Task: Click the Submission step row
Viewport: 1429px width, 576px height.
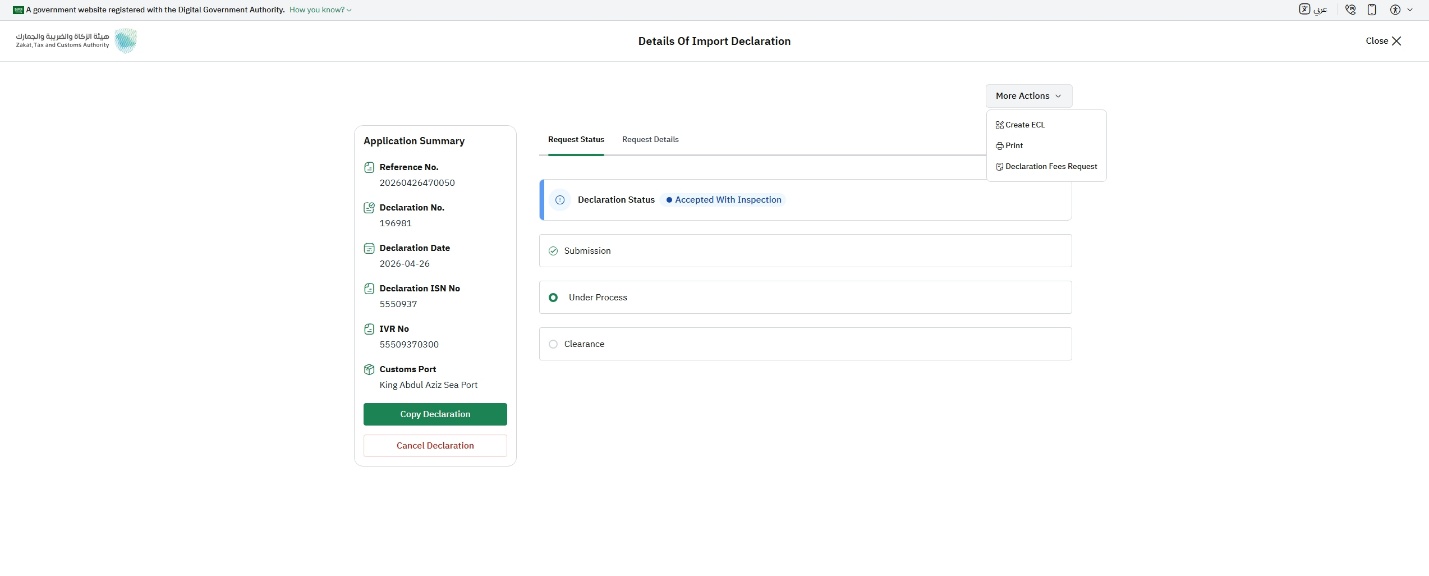Action: tap(805, 251)
